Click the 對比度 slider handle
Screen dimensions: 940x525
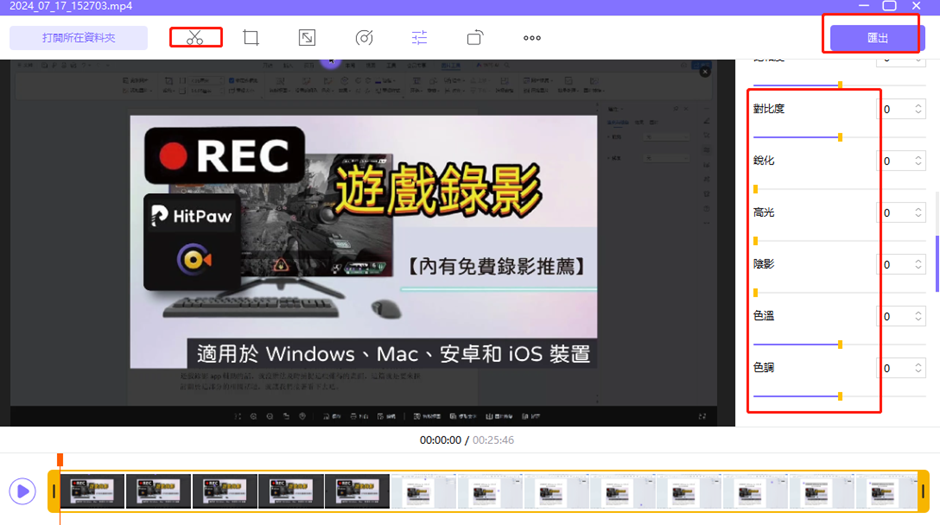(840, 137)
